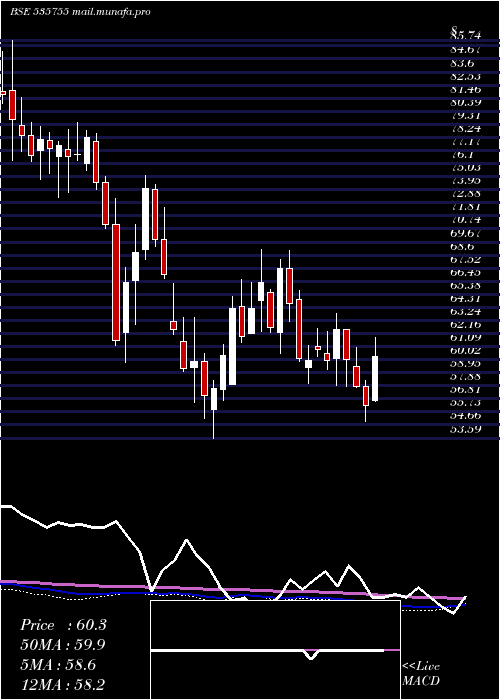Click the 70.74 price axis label

pyautogui.click(x=466, y=220)
